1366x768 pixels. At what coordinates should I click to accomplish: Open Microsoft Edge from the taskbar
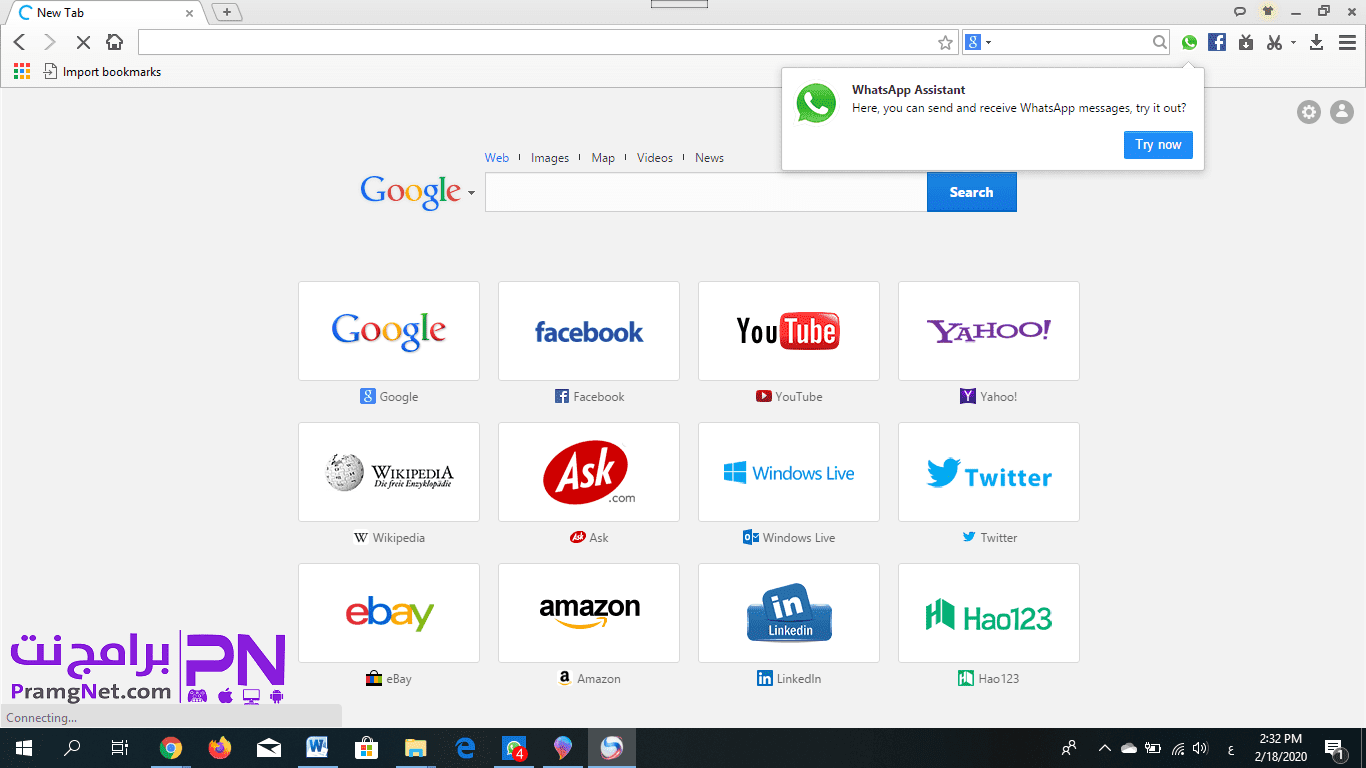point(465,748)
